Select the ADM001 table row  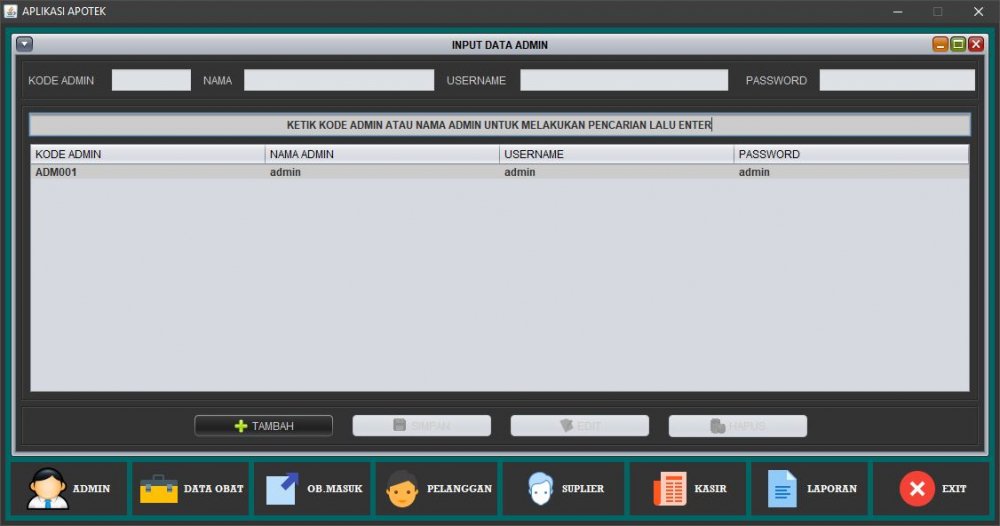point(499,172)
